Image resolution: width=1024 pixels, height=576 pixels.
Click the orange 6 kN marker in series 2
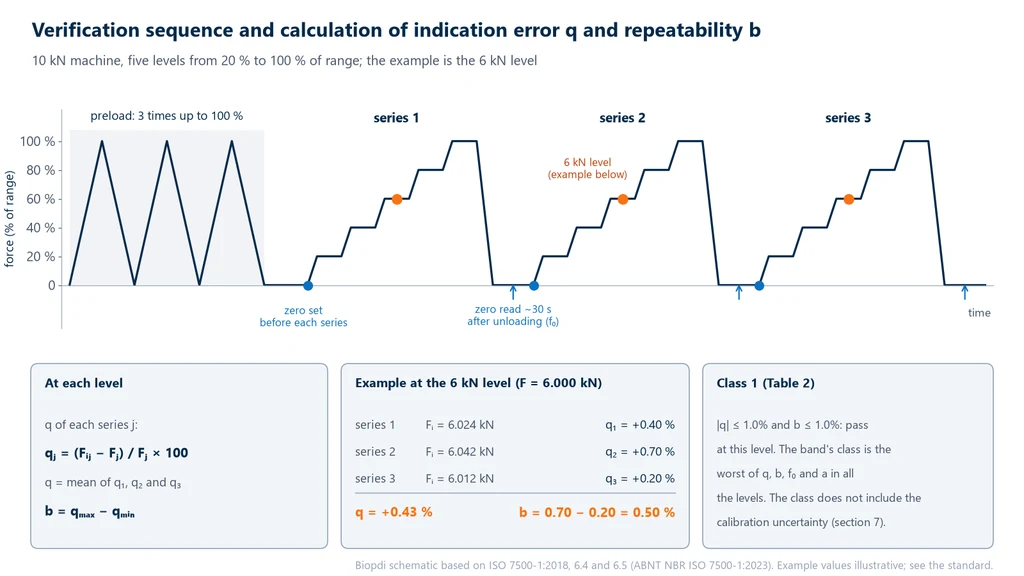[x=623, y=199]
